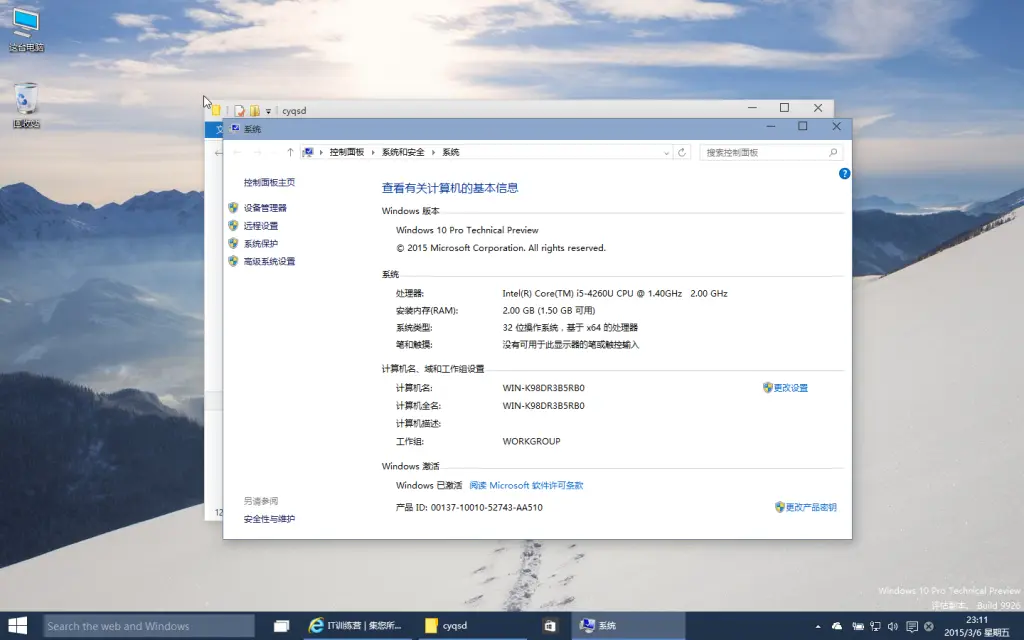
Task: Maximize the System (系统) window
Action: (x=803, y=127)
